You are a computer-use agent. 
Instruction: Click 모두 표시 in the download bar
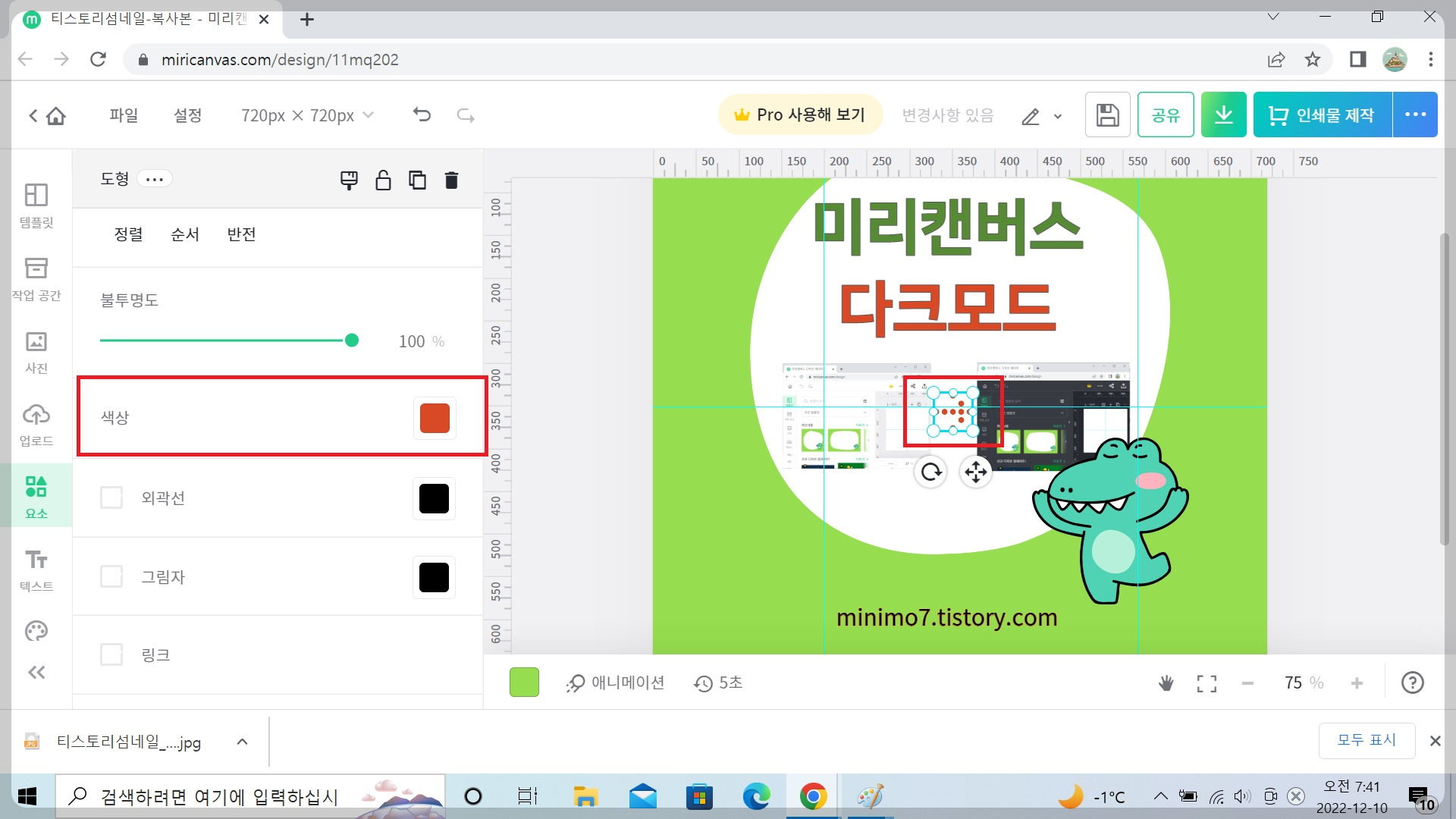pyautogui.click(x=1367, y=740)
